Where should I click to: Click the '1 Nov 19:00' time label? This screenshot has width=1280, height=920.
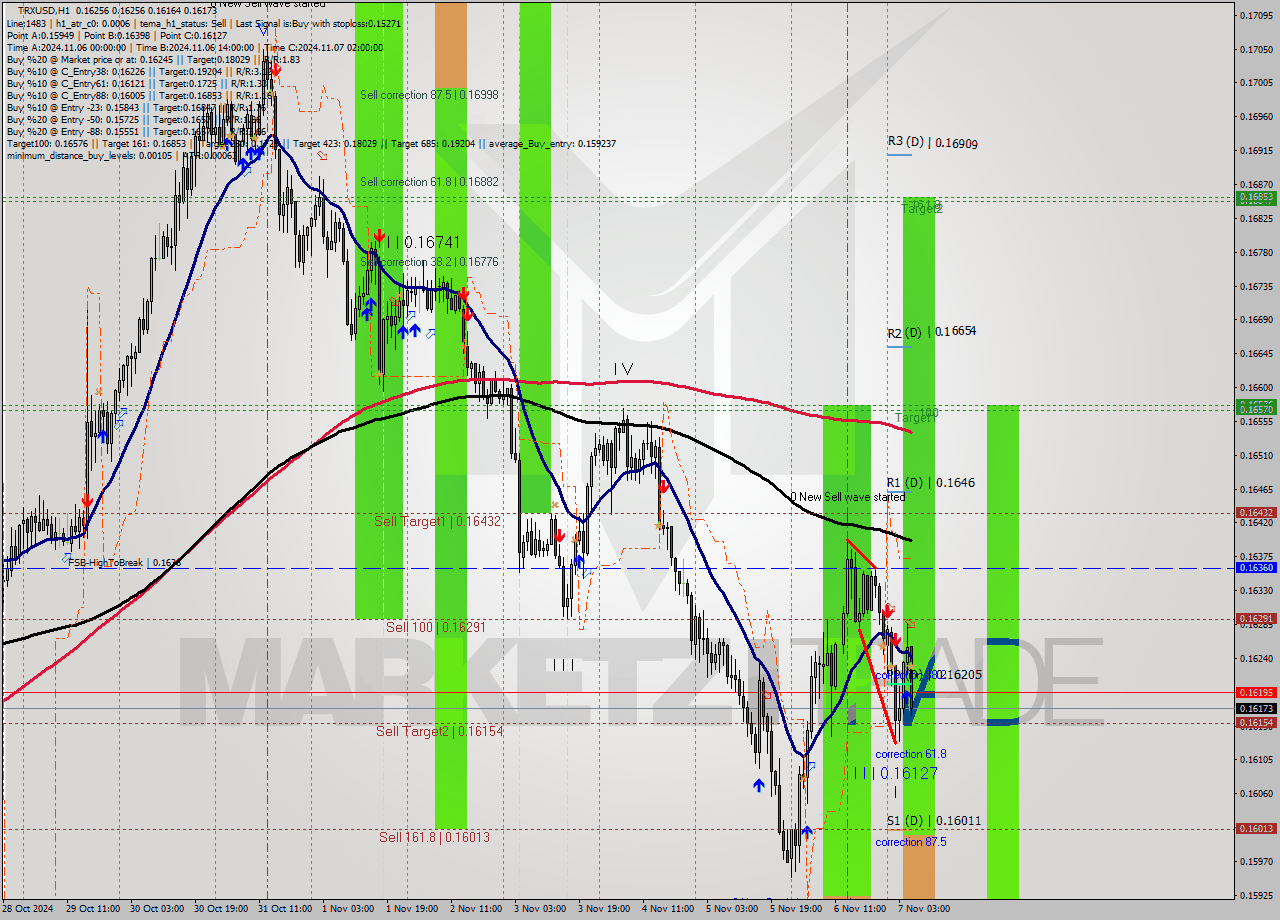pyautogui.click(x=411, y=909)
